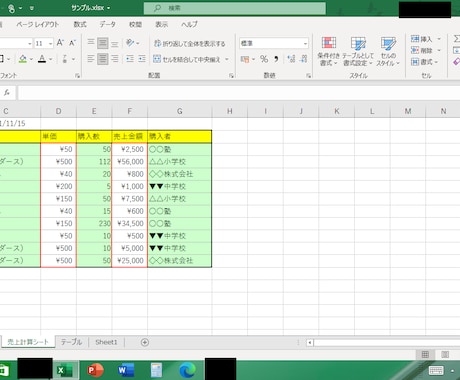Toggle center horizontal alignment
The height and width of the screenshot is (380, 460).
103,59
